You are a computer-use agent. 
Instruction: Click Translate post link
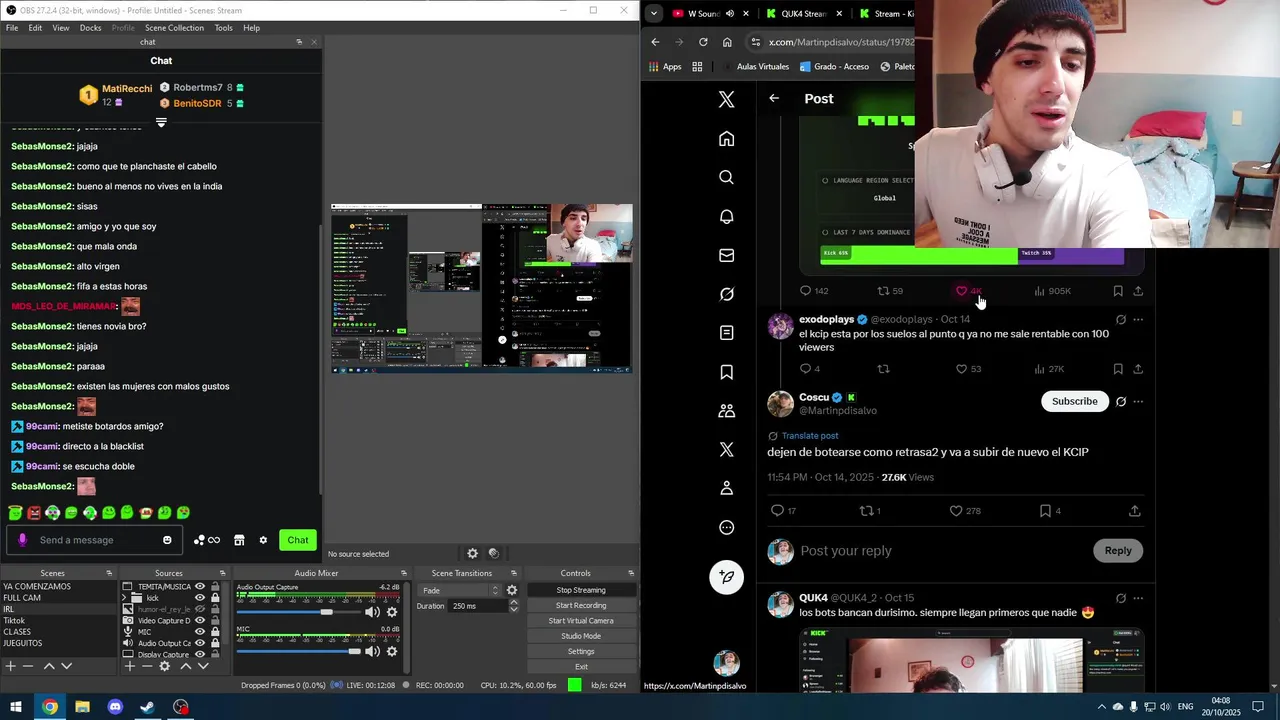coord(810,436)
